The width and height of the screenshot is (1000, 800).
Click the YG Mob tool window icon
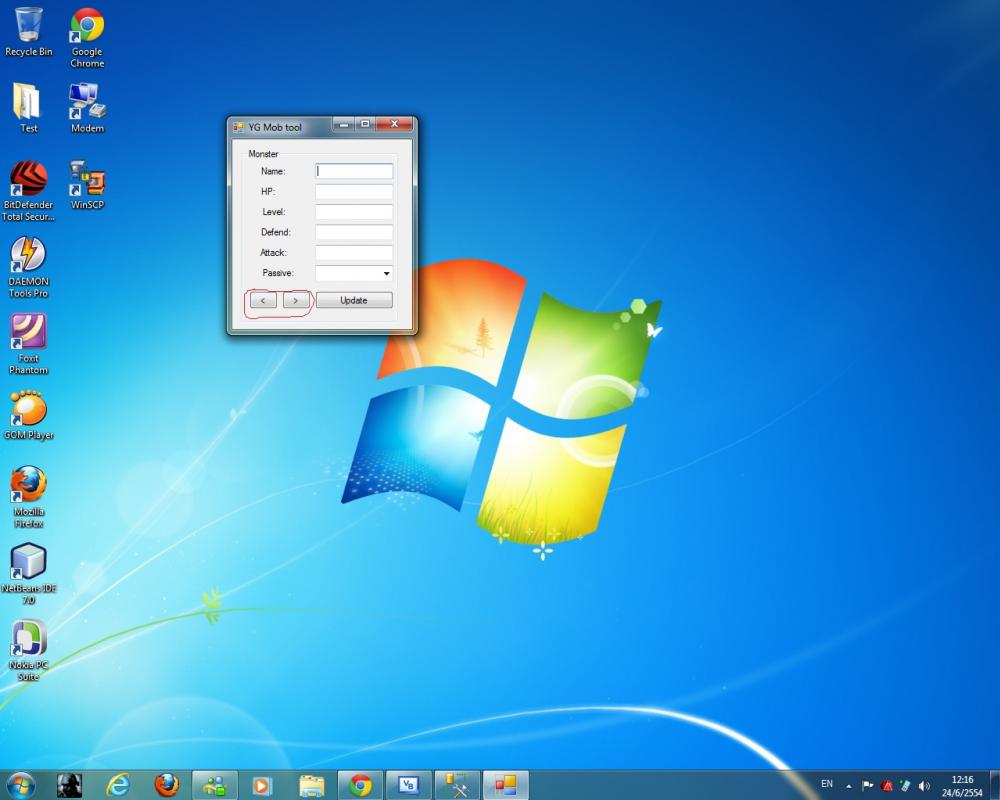[x=239, y=127]
